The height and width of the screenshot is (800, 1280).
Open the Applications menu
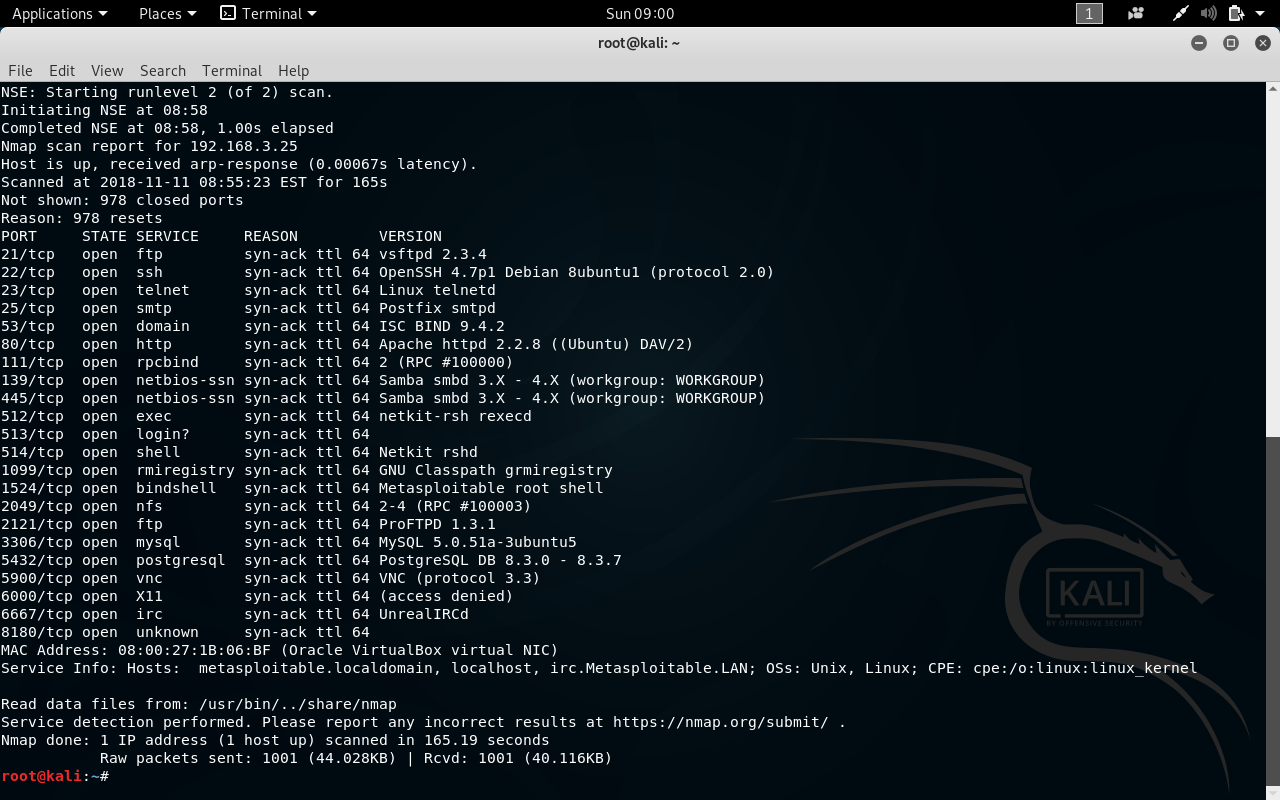[x=59, y=13]
